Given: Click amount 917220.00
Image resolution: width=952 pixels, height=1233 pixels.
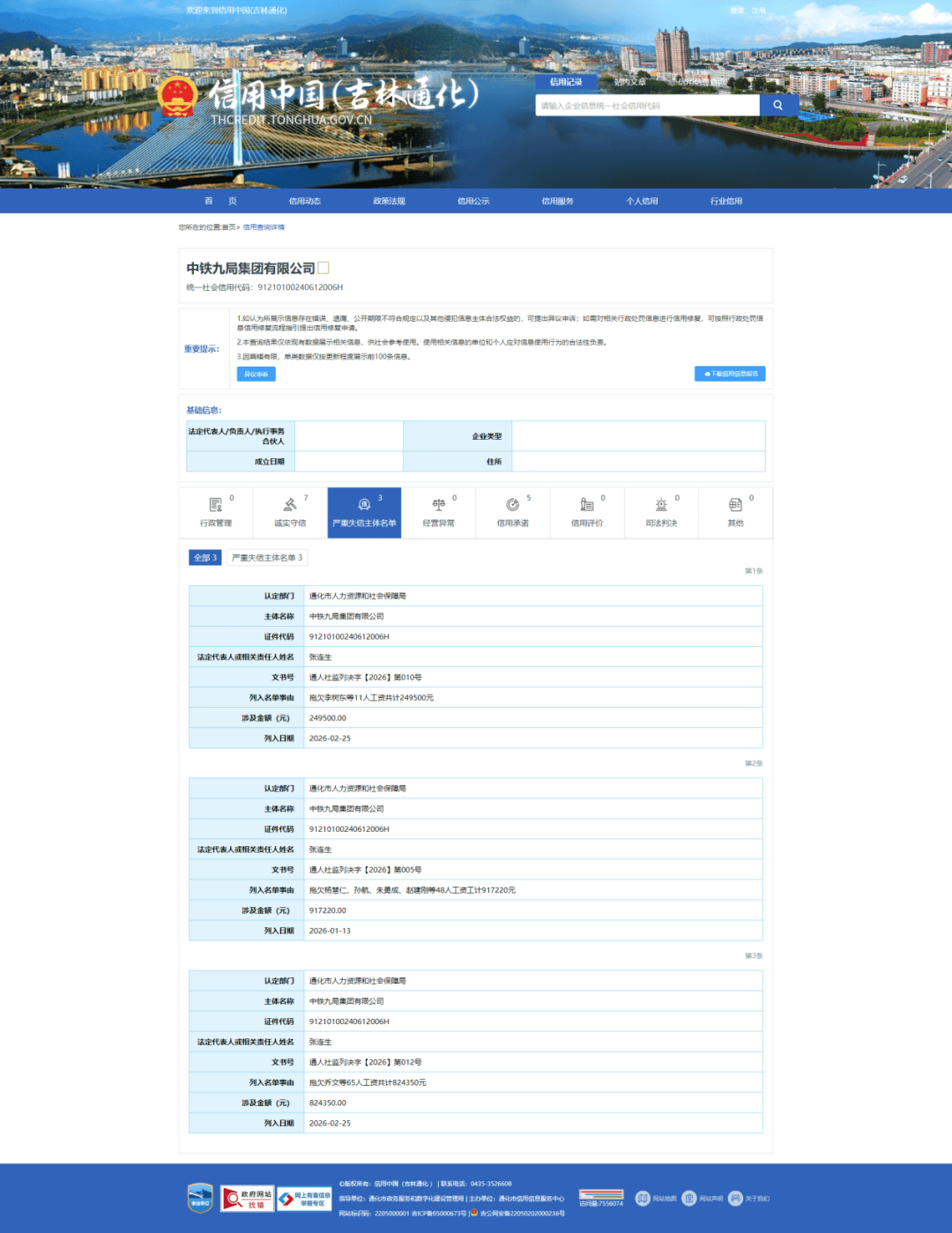Looking at the screenshot, I should tap(328, 910).
